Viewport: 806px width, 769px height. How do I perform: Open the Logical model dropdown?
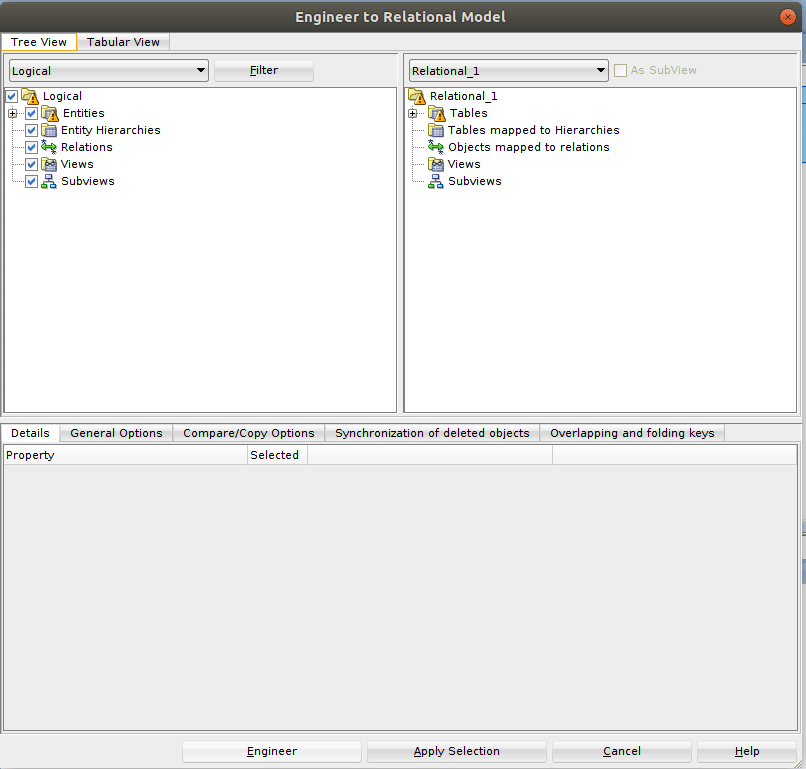tap(108, 70)
